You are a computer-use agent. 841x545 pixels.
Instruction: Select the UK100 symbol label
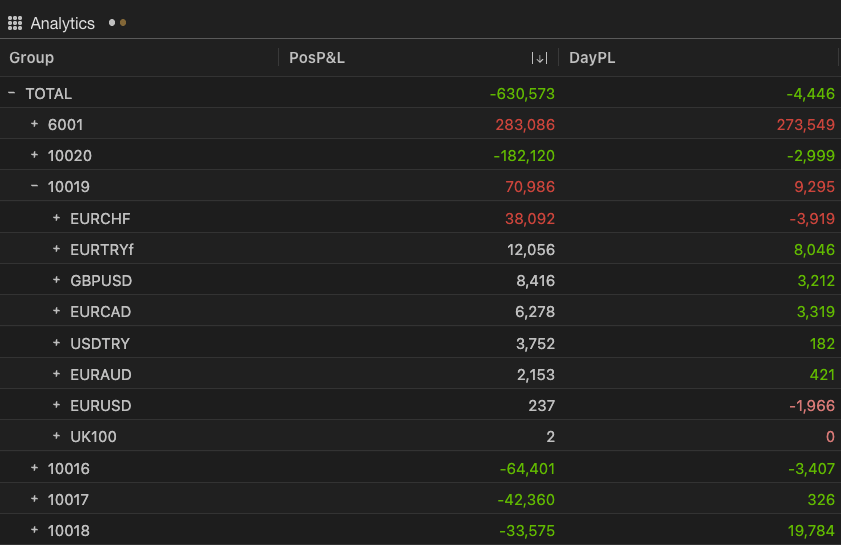[x=93, y=437]
